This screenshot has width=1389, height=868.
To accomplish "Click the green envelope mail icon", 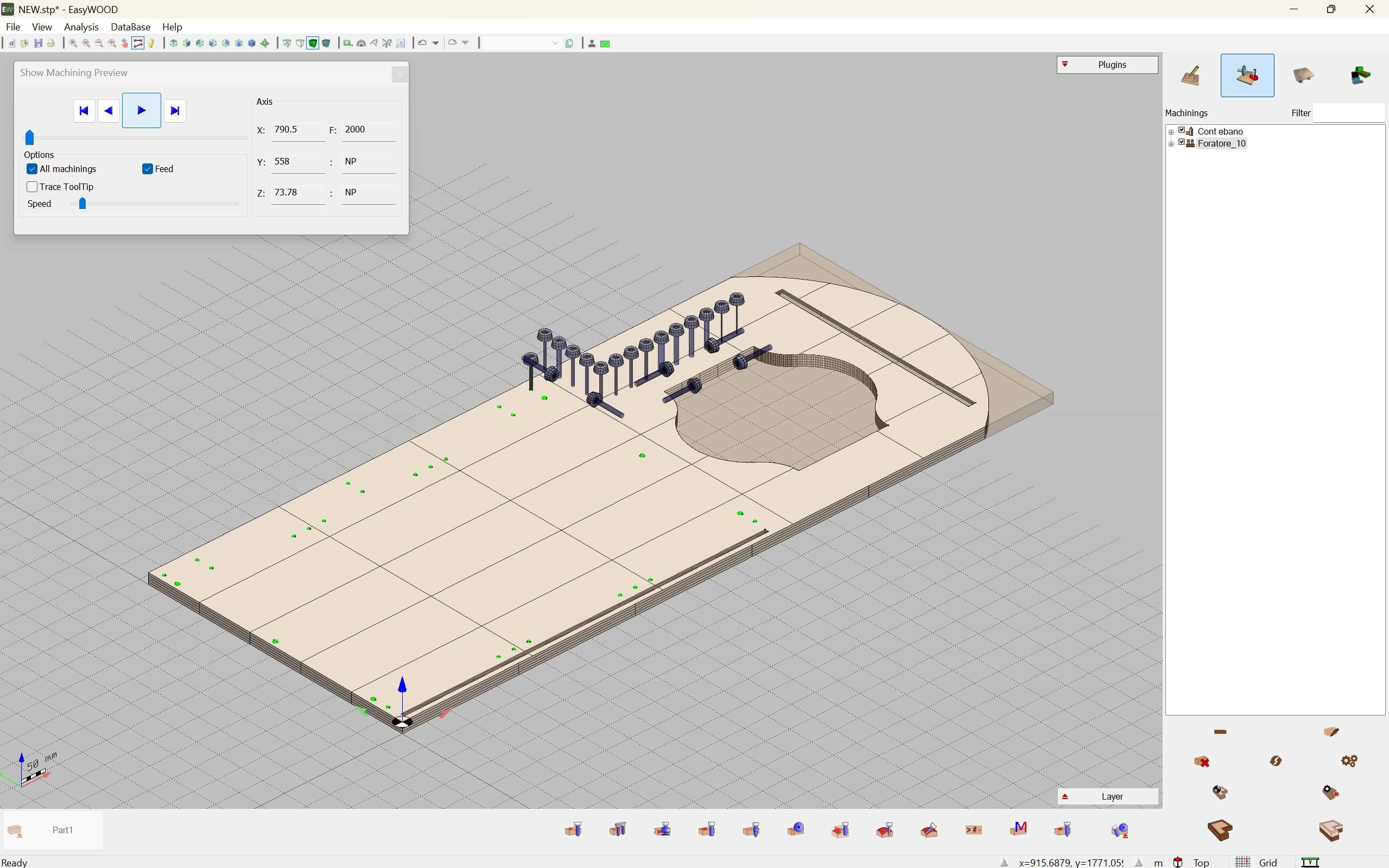I will pyautogui.click(x=605, y=43).
